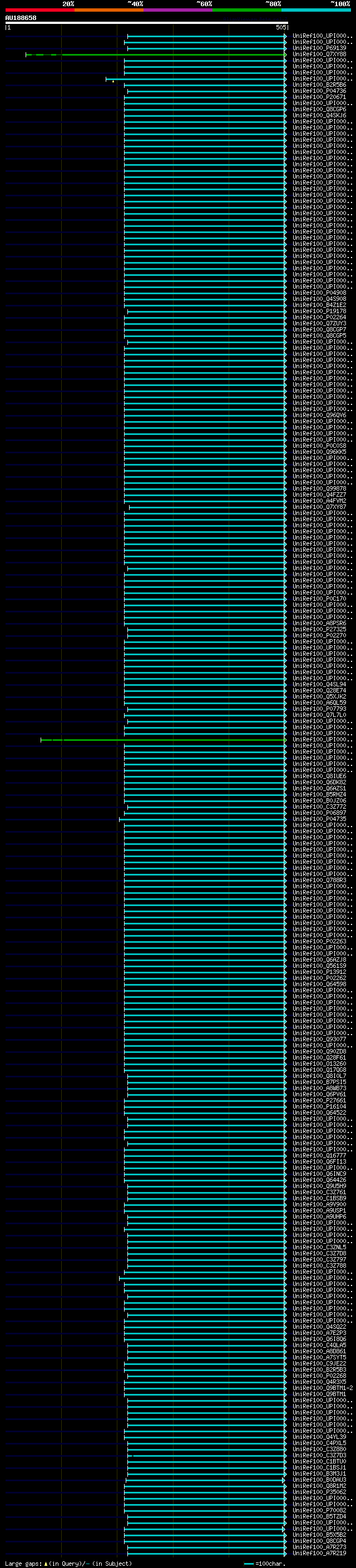Select hit label UniRef100_Q7XY87

point(319,506)
